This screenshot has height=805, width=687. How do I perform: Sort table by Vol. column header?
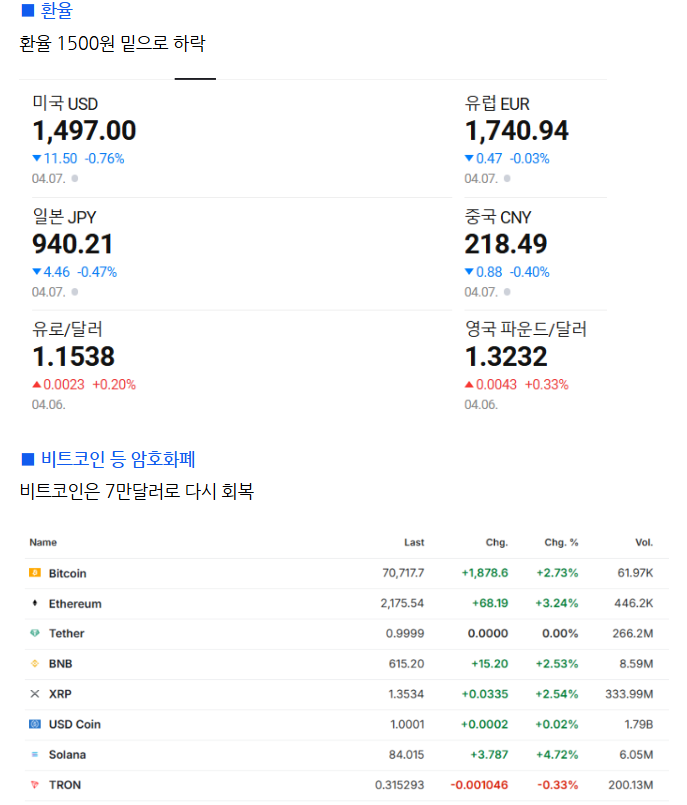(643, 542)
